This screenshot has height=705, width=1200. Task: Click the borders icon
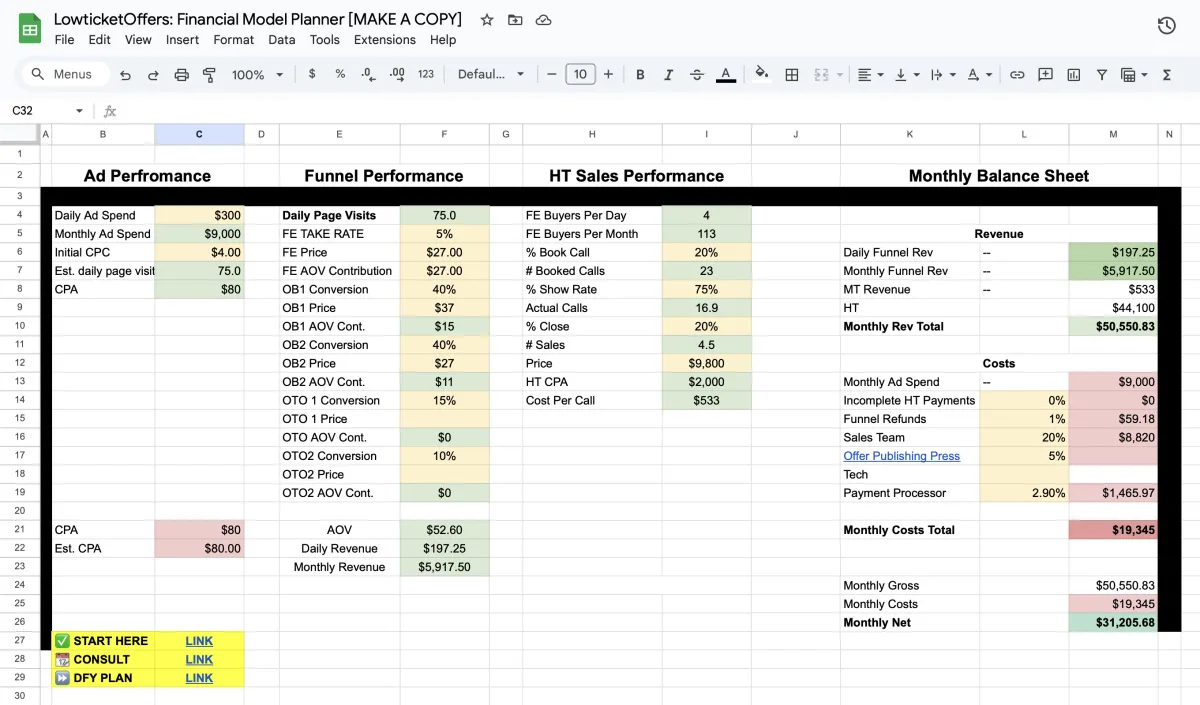pos(791,74)
